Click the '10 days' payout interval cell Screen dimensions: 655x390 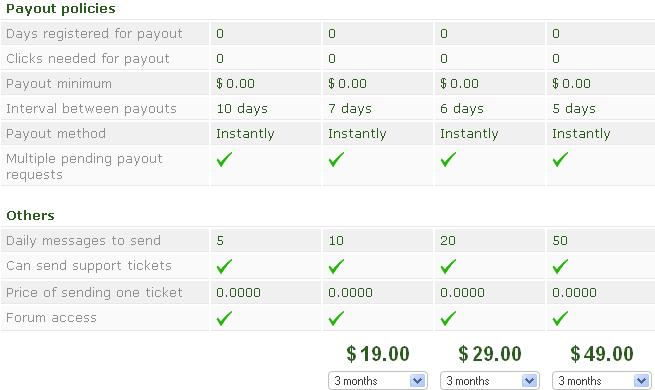[x=266, y=109]
